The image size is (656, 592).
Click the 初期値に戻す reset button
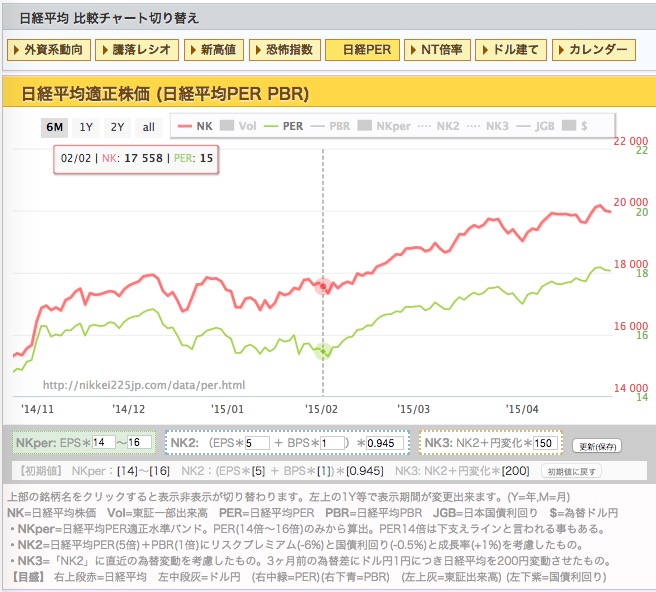point(571,472)
